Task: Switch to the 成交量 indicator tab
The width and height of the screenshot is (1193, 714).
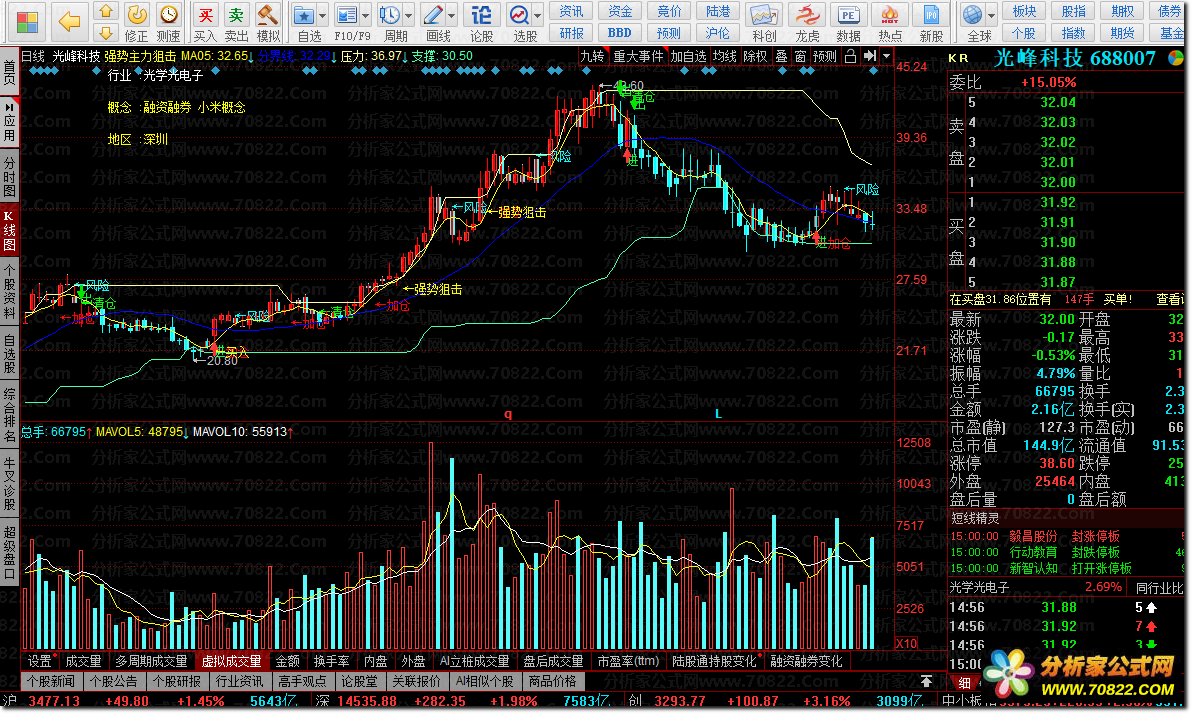Action: tap(83, 661)
